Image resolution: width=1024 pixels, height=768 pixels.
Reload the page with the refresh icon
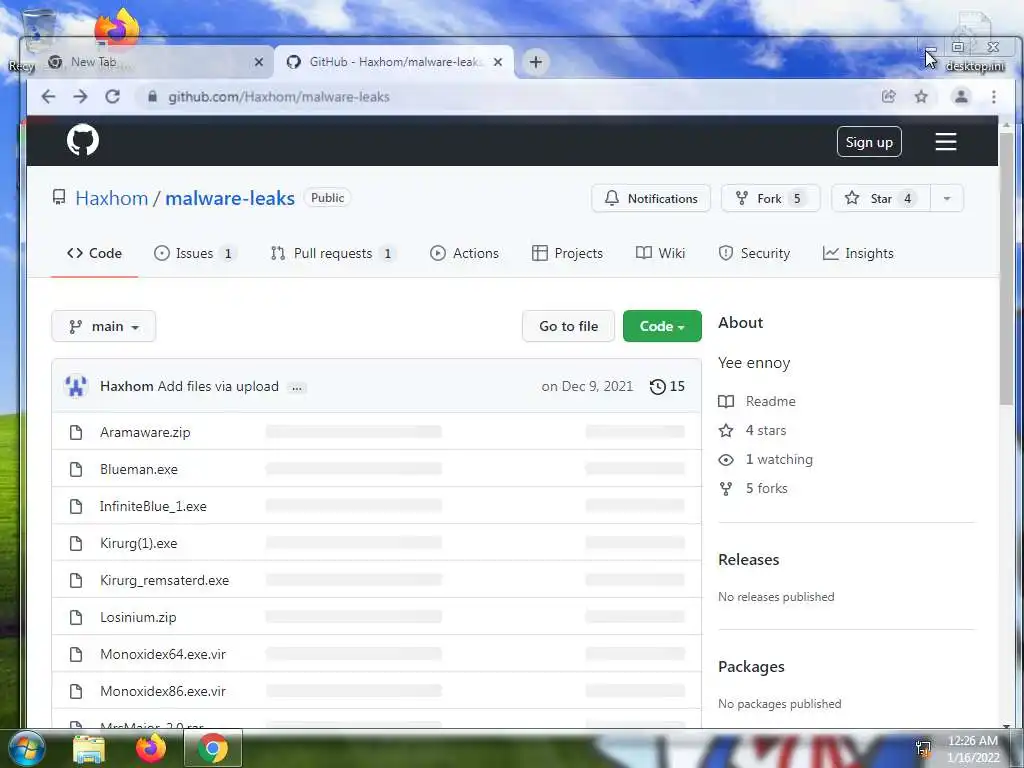tap(112, 97)
